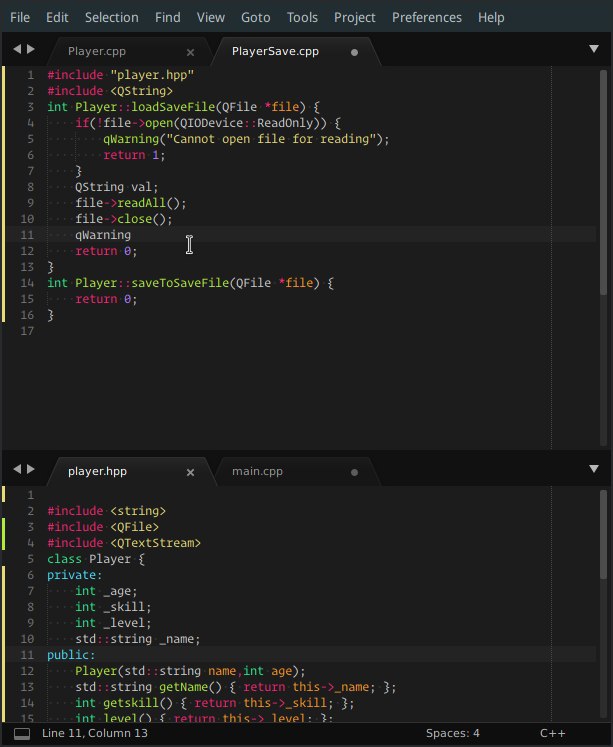Click the upper pane vertical scrollbar
Image resolution: width=613 pixels, height=747 pixels.
[x=603, y=182]
